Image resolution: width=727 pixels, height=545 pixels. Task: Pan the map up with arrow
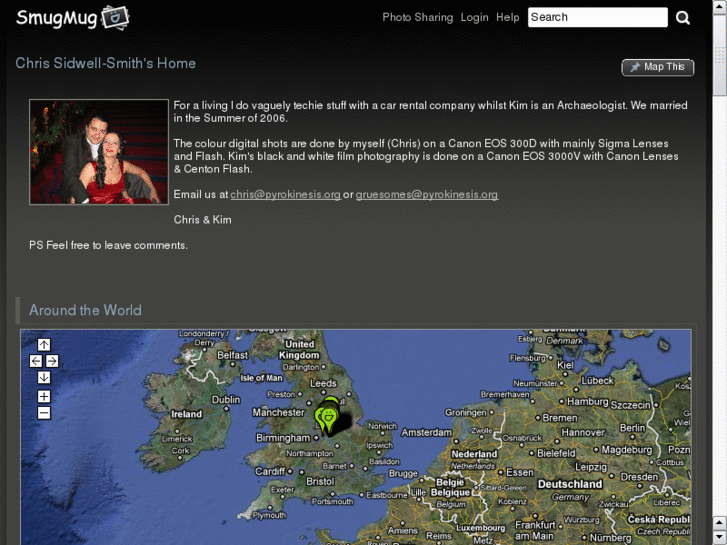coord(44,345)
